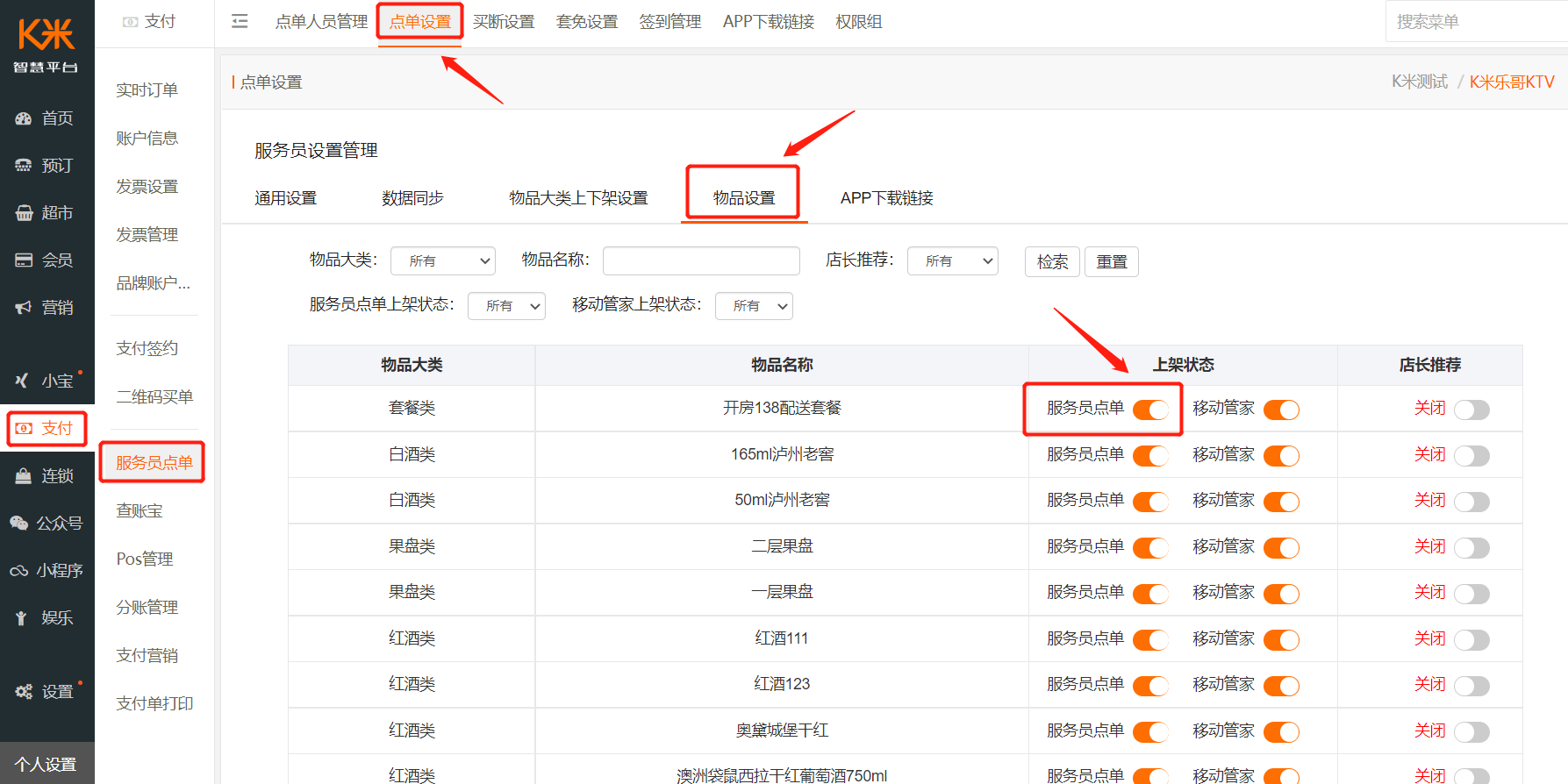Open 公众号 WeChat icon in sidebar

tap(19, 524)
